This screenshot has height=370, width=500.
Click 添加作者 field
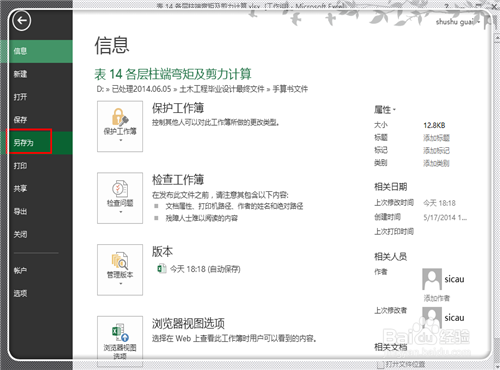click(436, 298)
